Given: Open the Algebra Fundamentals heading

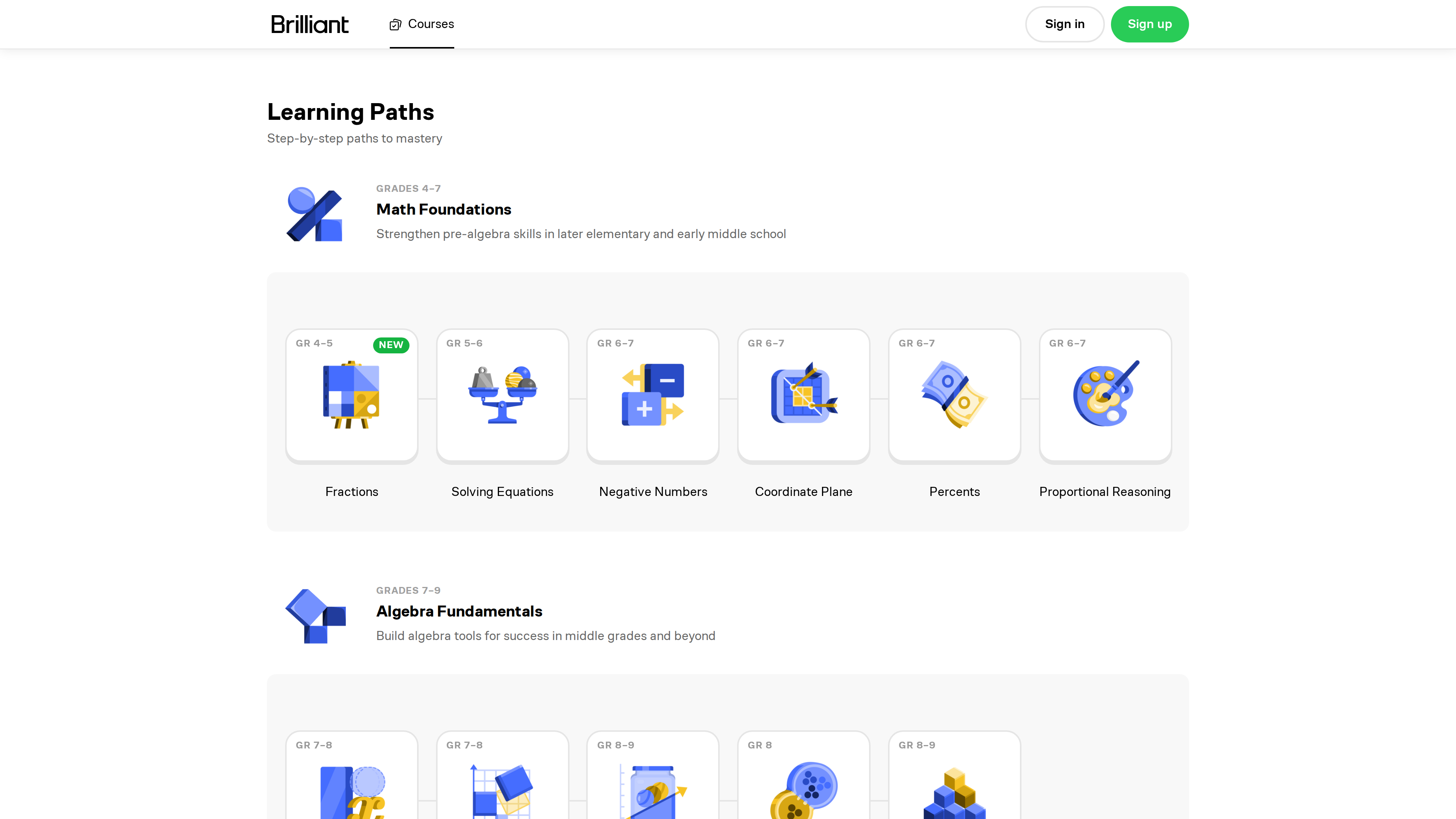Looking at the screenshot, I should pyautogui.click(x=459, y=611).
